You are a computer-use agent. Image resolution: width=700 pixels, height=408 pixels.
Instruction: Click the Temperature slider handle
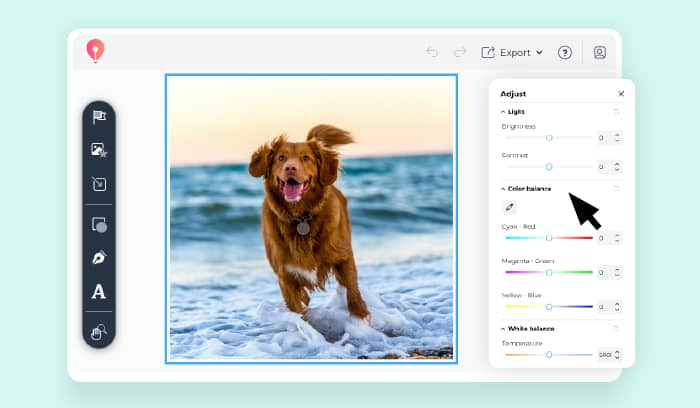point(549,354)
